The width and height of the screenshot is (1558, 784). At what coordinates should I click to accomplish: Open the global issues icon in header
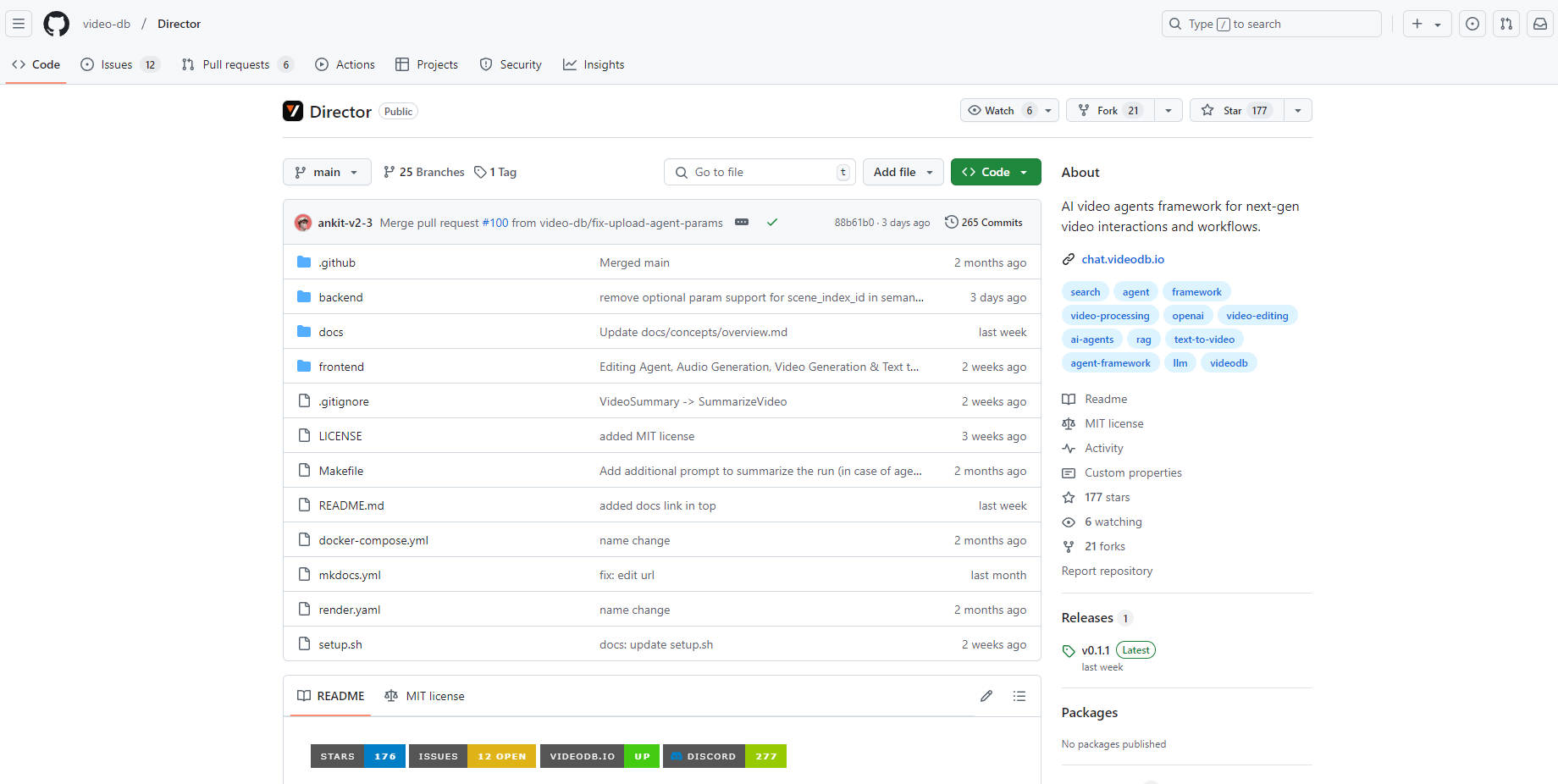(1472, 24)
